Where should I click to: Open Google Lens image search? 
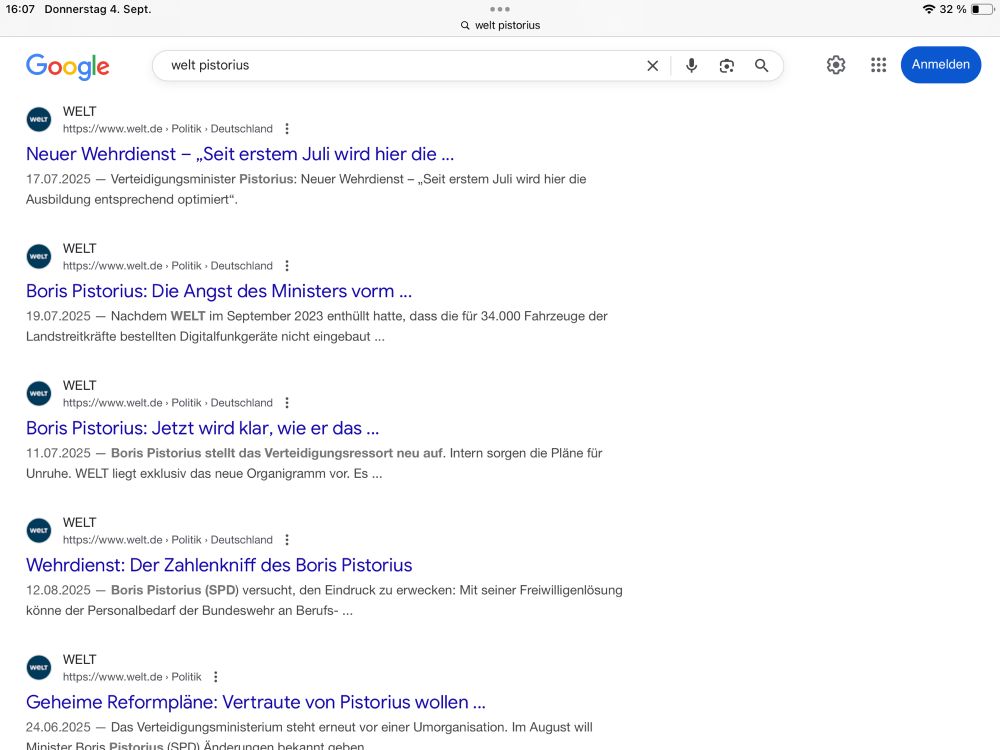click(x=726, y=66)
